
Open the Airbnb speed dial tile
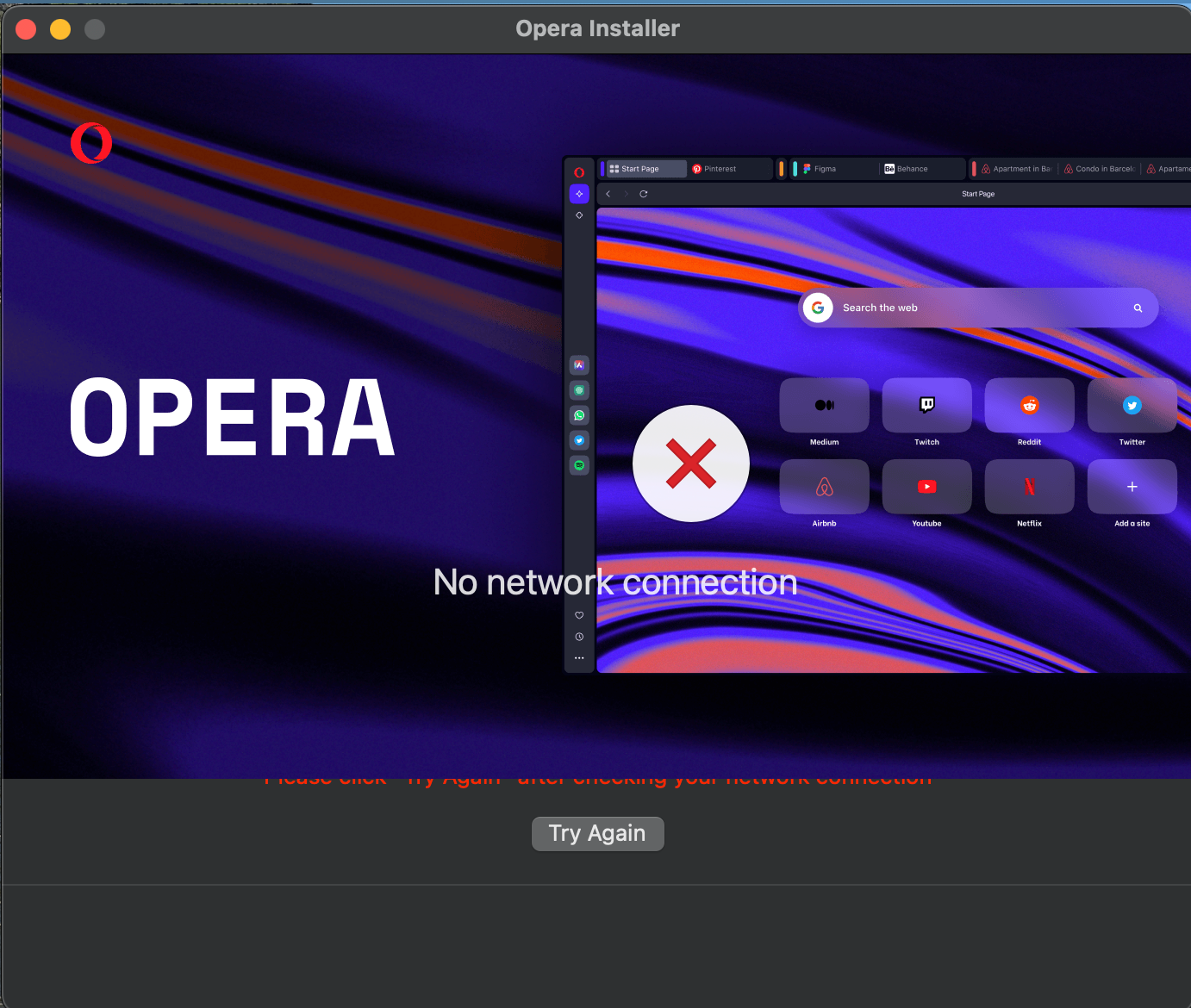(x=824, y=487)
